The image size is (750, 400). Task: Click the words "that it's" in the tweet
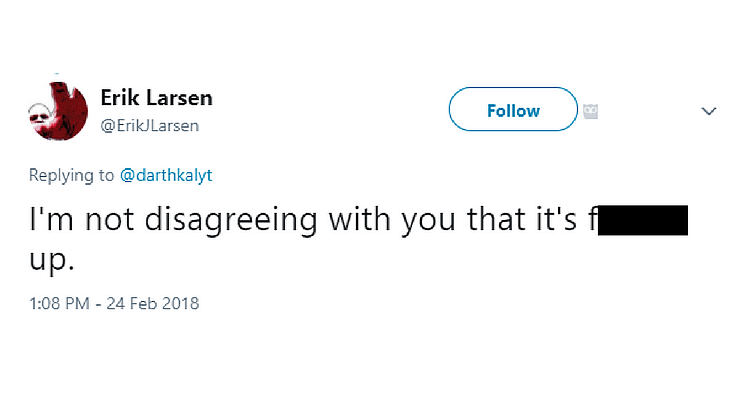(522, 219)
